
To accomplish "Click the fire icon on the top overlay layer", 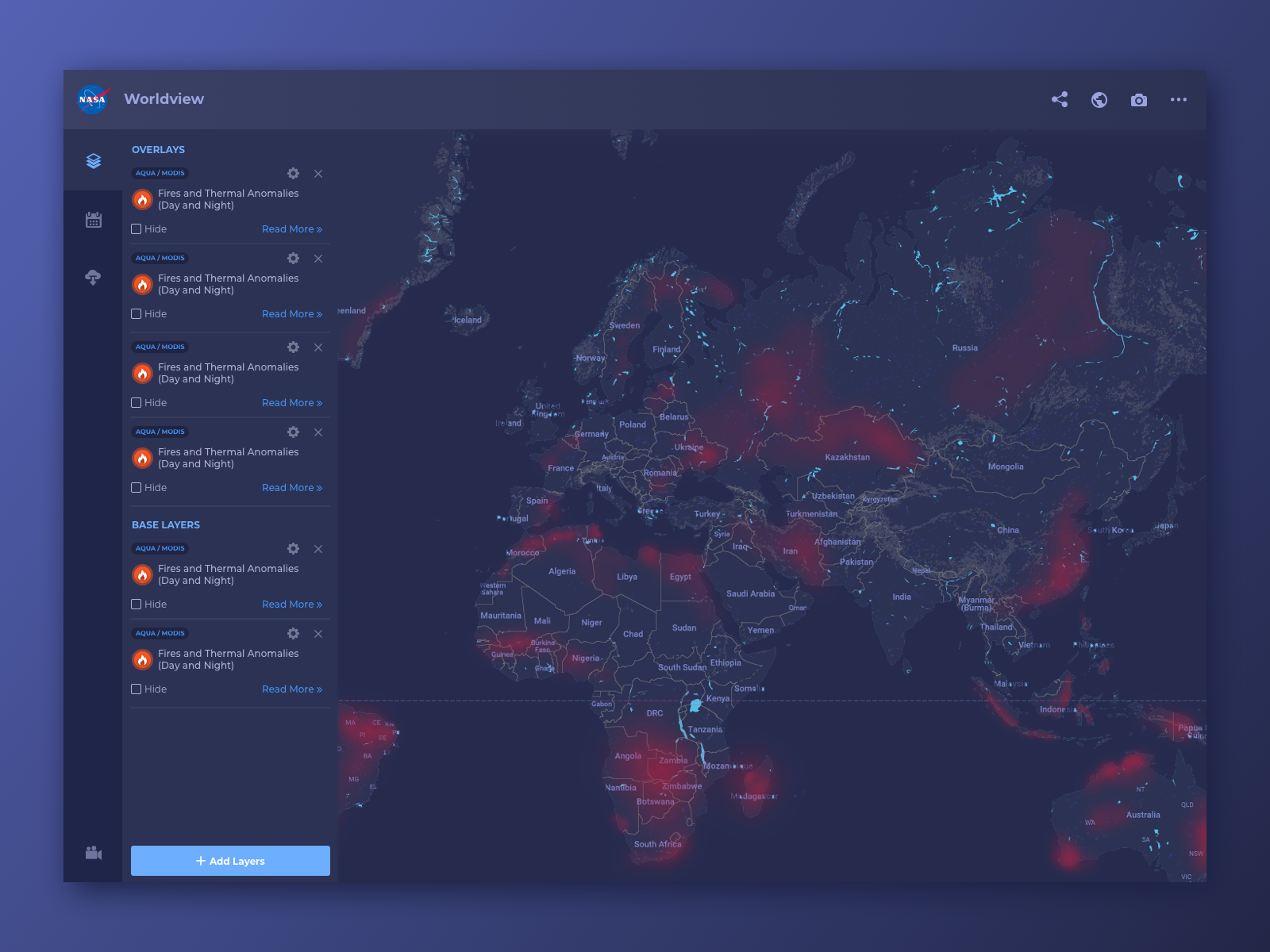I will click(142, 199).
